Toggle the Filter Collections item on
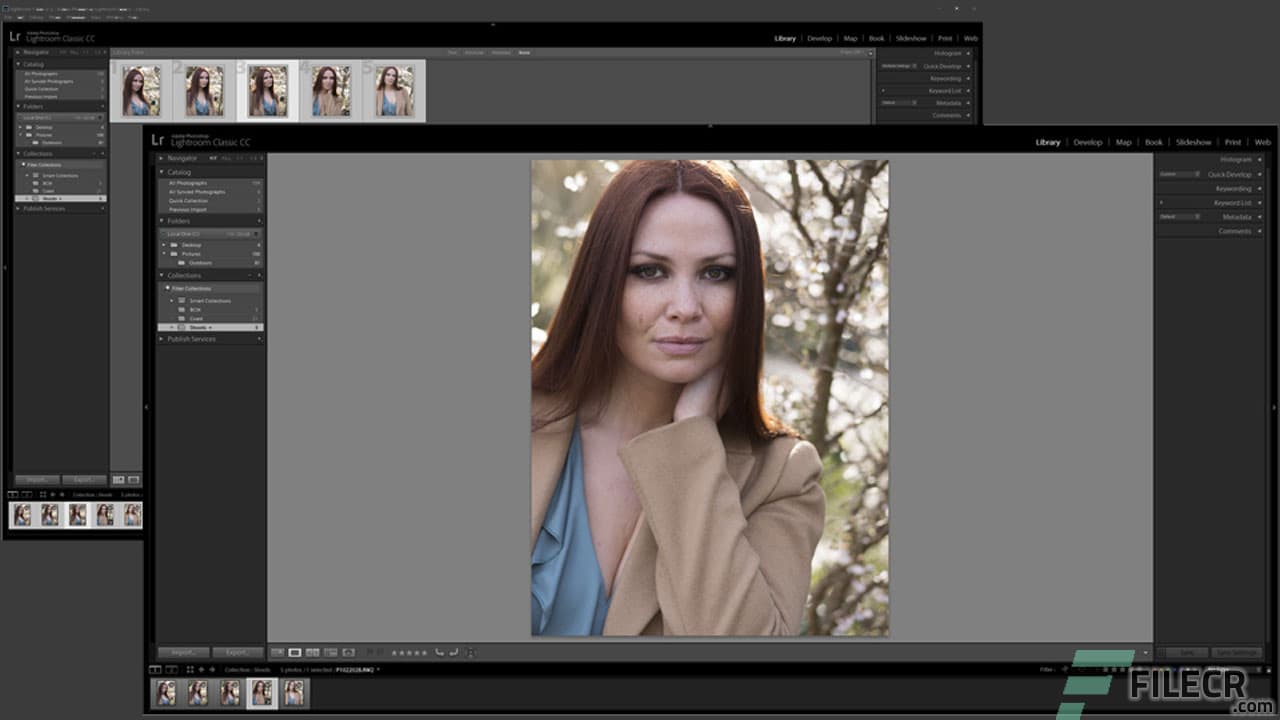 coord(191,289)
